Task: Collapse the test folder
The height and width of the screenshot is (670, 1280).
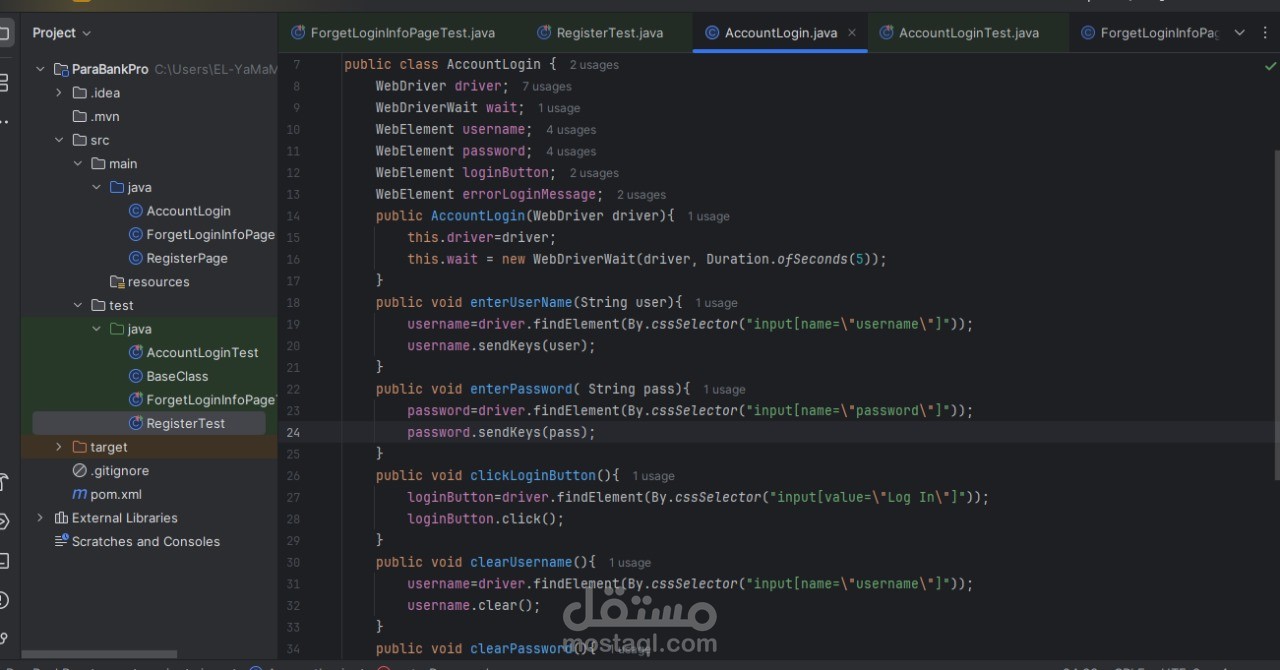Action: pyautogui.click(x=78, y=305)
